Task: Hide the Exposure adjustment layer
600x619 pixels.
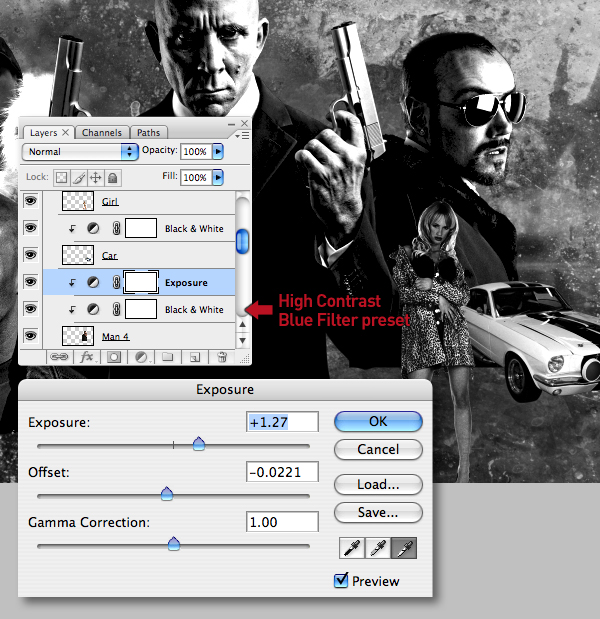Action: tap(30, 282)
